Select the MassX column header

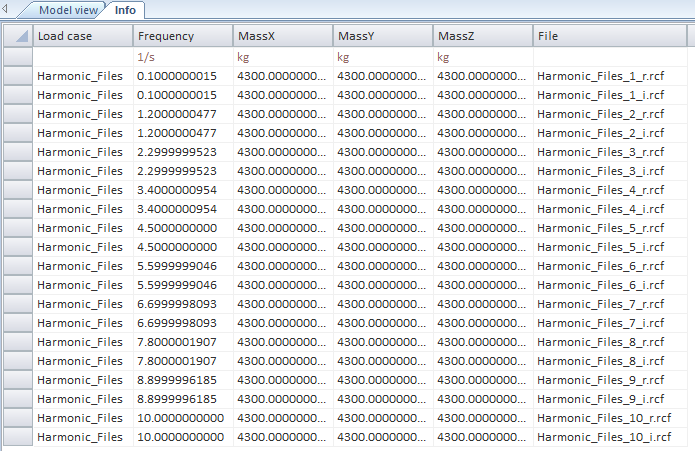(282, 36)
